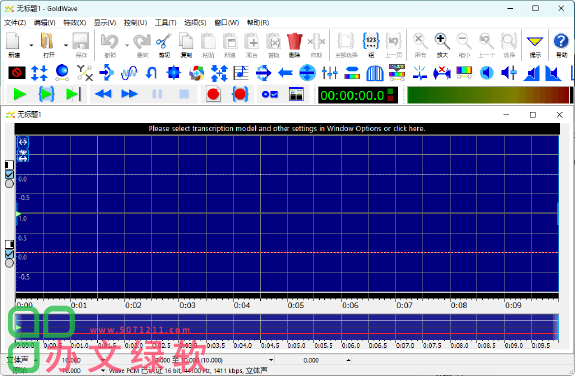
Task: Expand the 0.000 position arrow in status bar
Action: 348,360
